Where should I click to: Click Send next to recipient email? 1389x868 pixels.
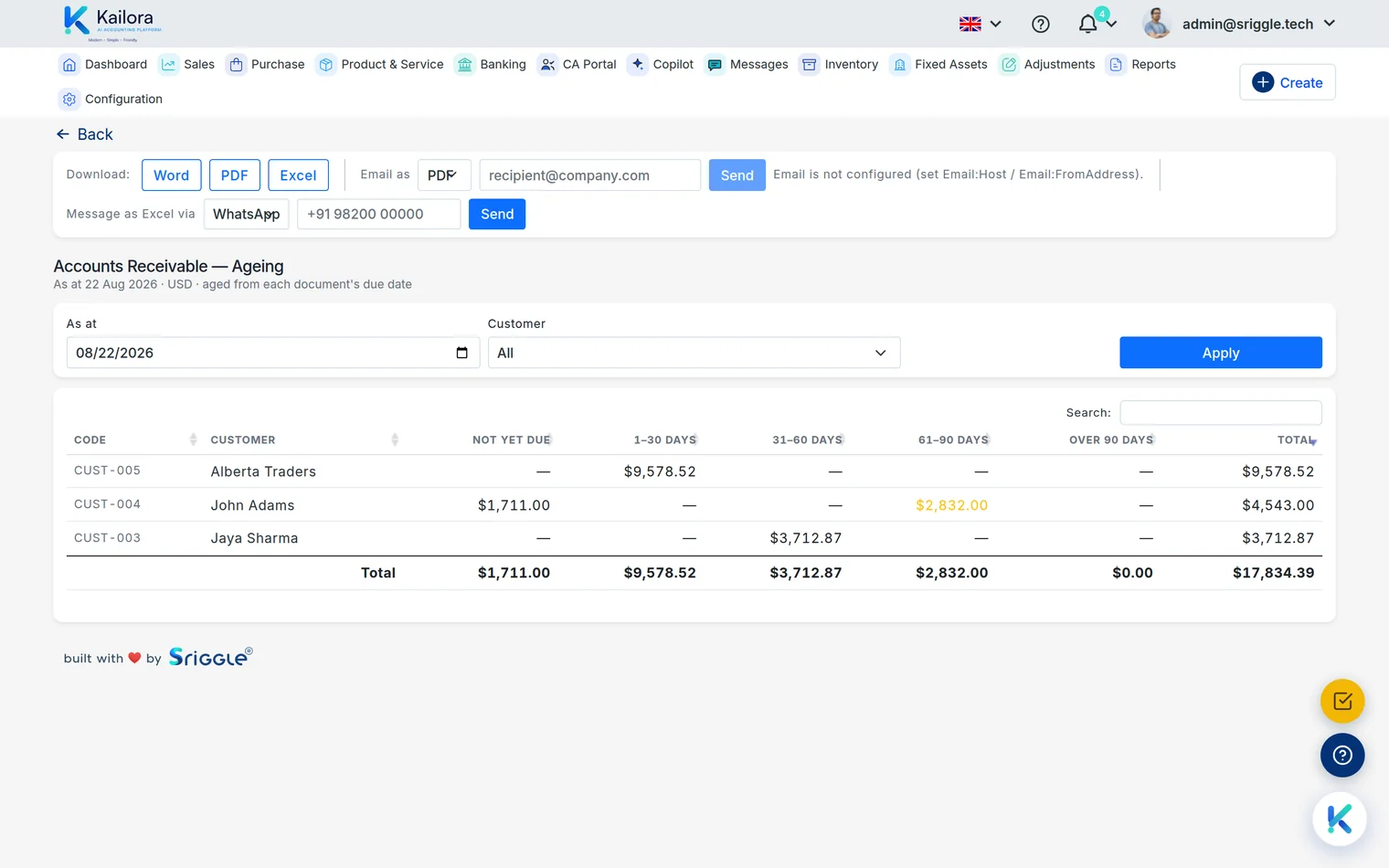tap(737, 175)
